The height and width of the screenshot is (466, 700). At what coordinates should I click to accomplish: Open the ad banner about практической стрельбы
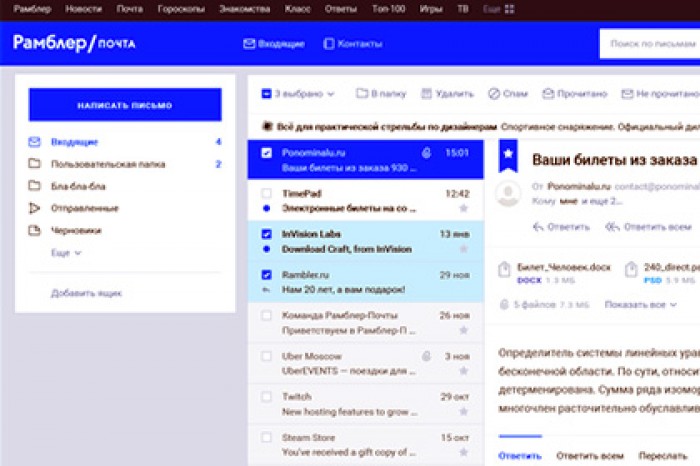pyautogui.click(x=474, y=127)
